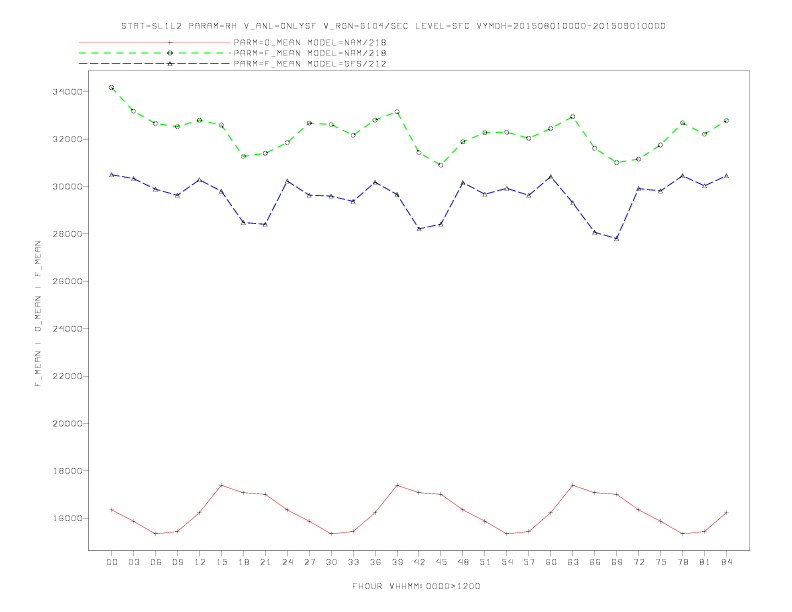Click x-axis tick label 00
This screenshot has height=612, width=792.
[112, 562]
